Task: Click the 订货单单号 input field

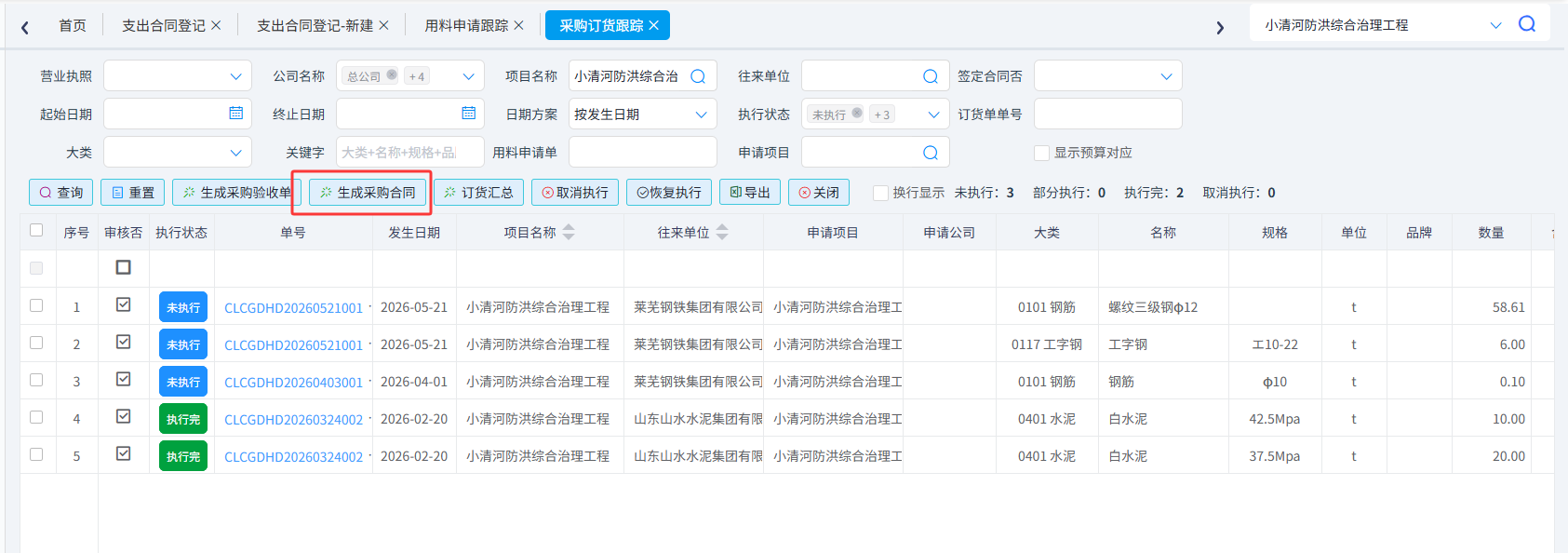Action: (x=1108, y=114)
